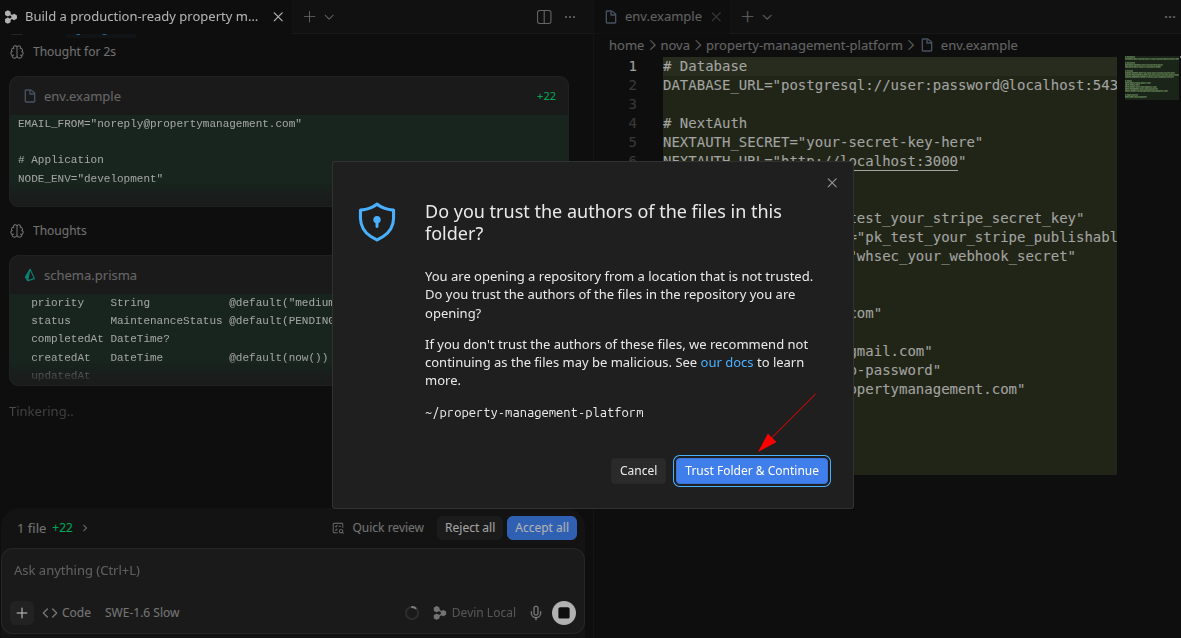Image resolution: width=1181 pixels, height=638 pixels.
Task: Click 'property-management-platform' breadcrumb
Action: 804,46
